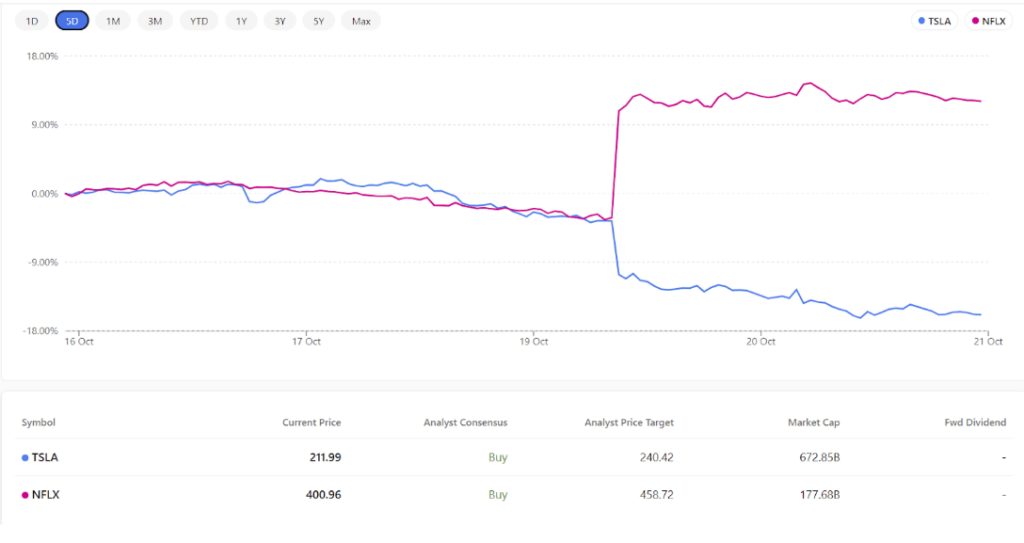This screenshot has width=1024, height=543.
Task: Set chart range to 5Y
Action: (x=318, y=21)
